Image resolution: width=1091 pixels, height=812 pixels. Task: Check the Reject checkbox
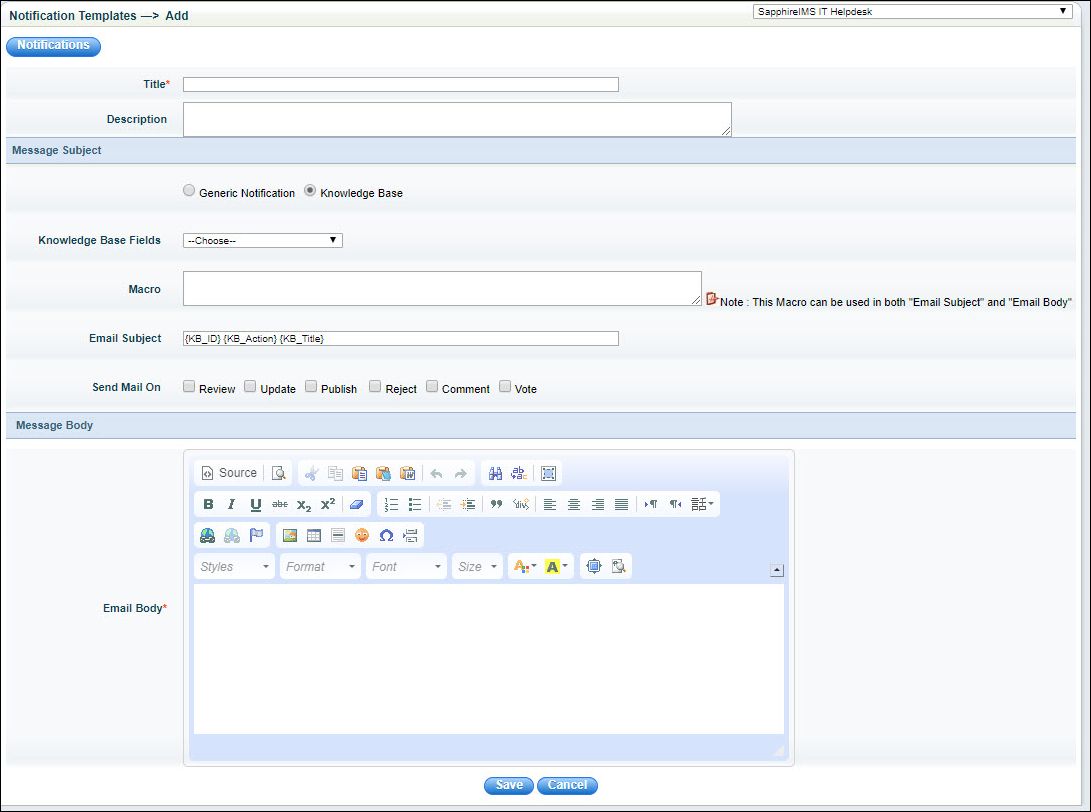375,386
